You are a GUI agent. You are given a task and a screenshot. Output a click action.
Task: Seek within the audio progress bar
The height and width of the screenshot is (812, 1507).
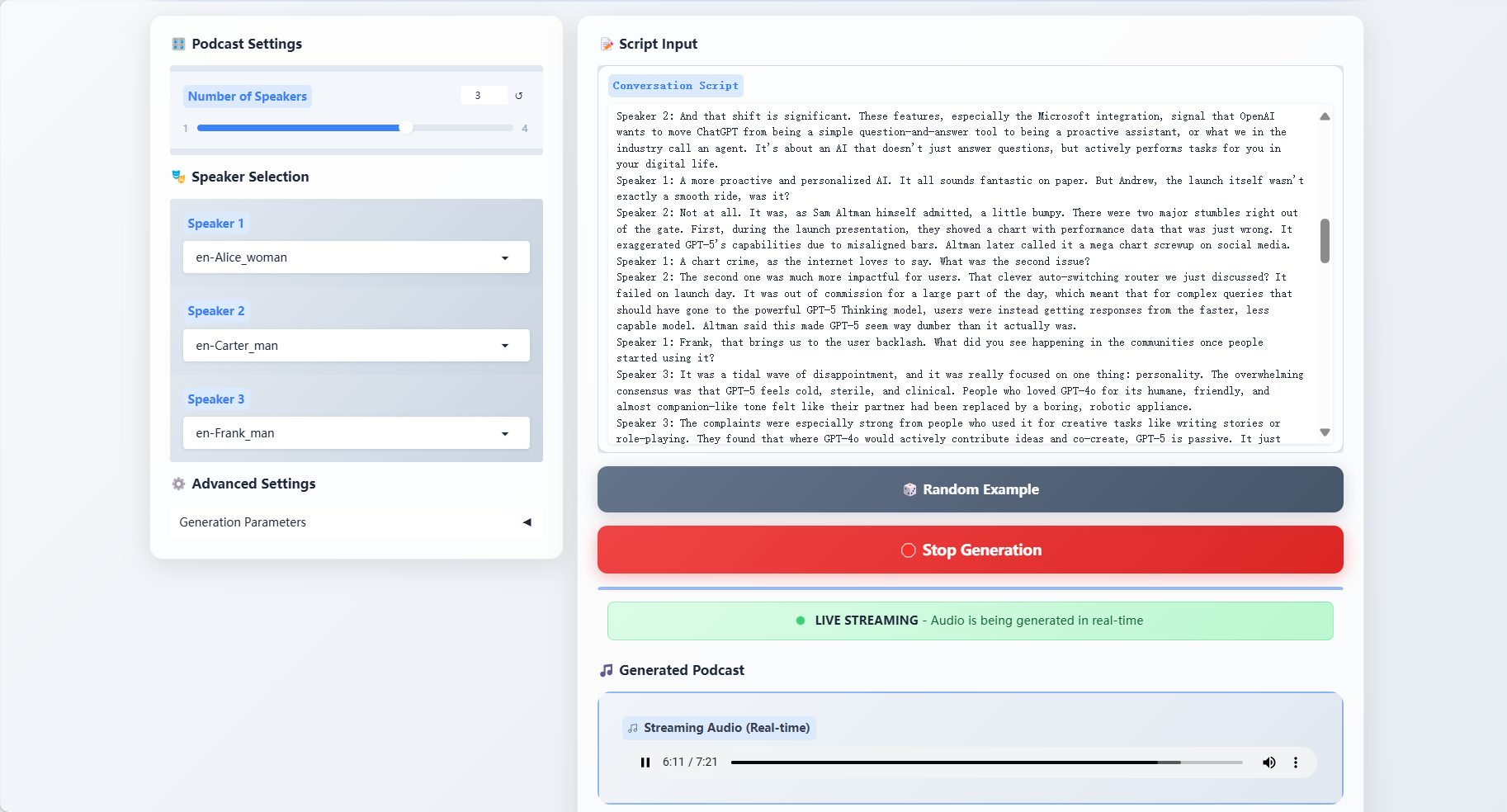[986, 762]
